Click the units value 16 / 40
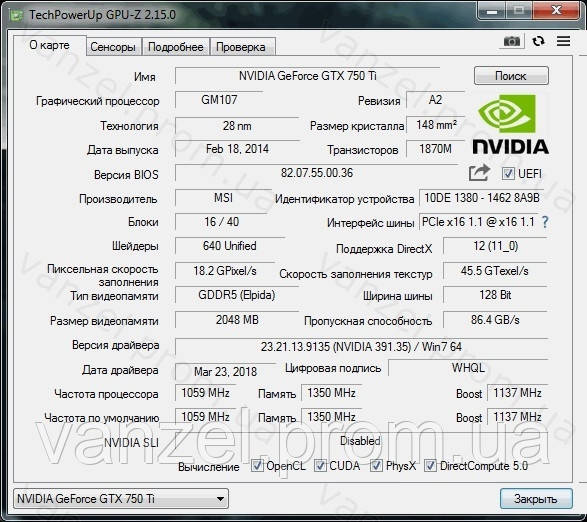Viewport: 587px width, 522px height. tap(222, 222)
